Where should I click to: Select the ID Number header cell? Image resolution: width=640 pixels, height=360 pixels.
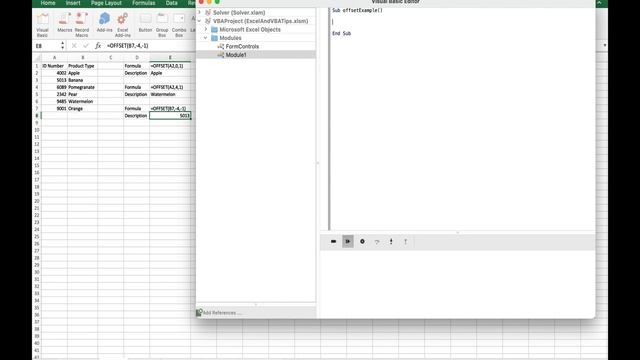coord(54,66)
